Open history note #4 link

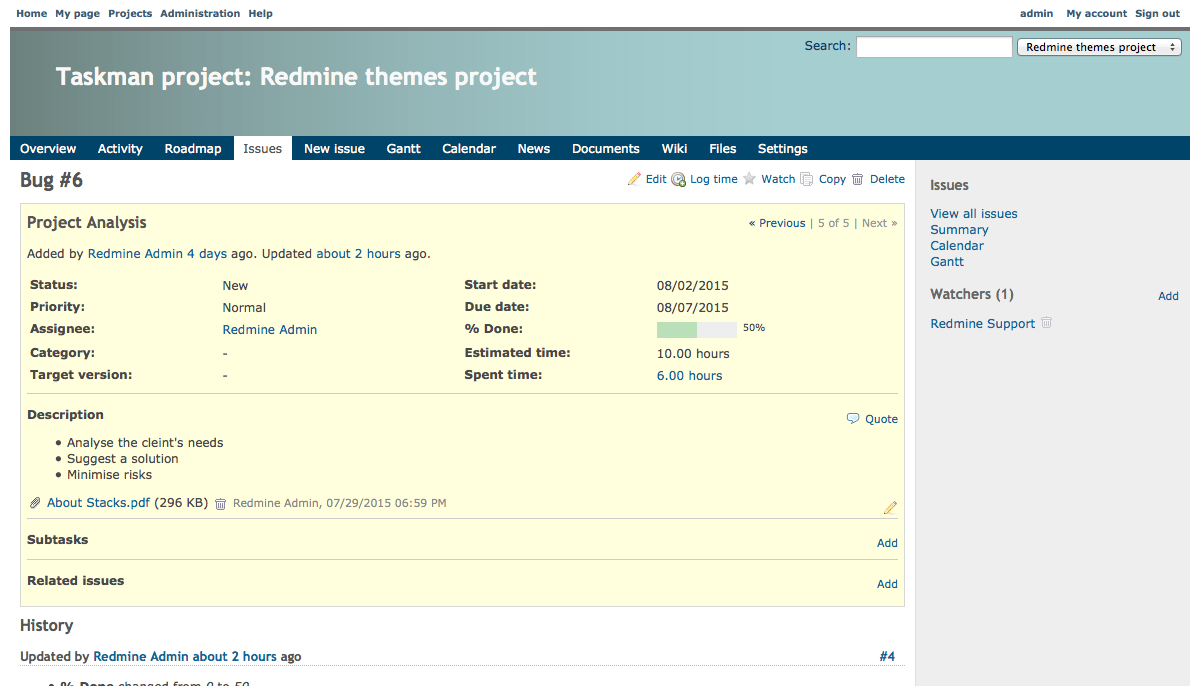(x=887, y=657)
